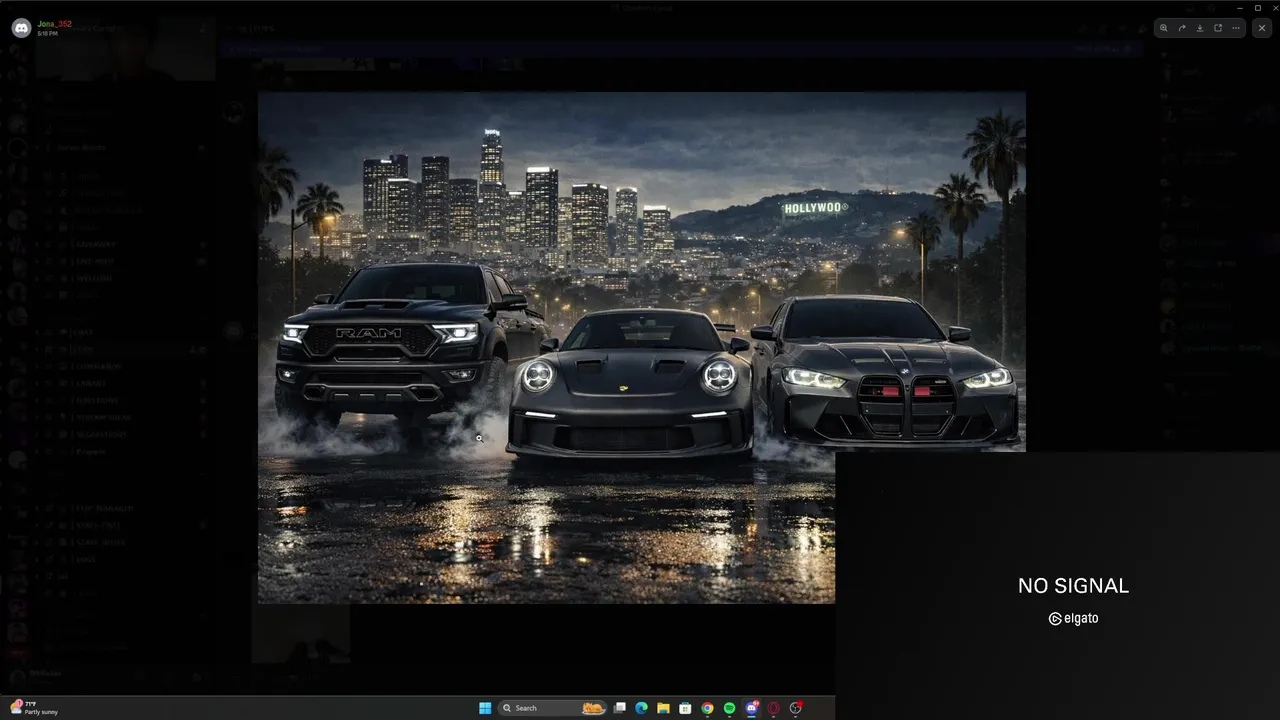This screenshot has height=720, width=1280.
Task: Launch Microsoft Edge from the taskbar
Action: tap(642, 708)
